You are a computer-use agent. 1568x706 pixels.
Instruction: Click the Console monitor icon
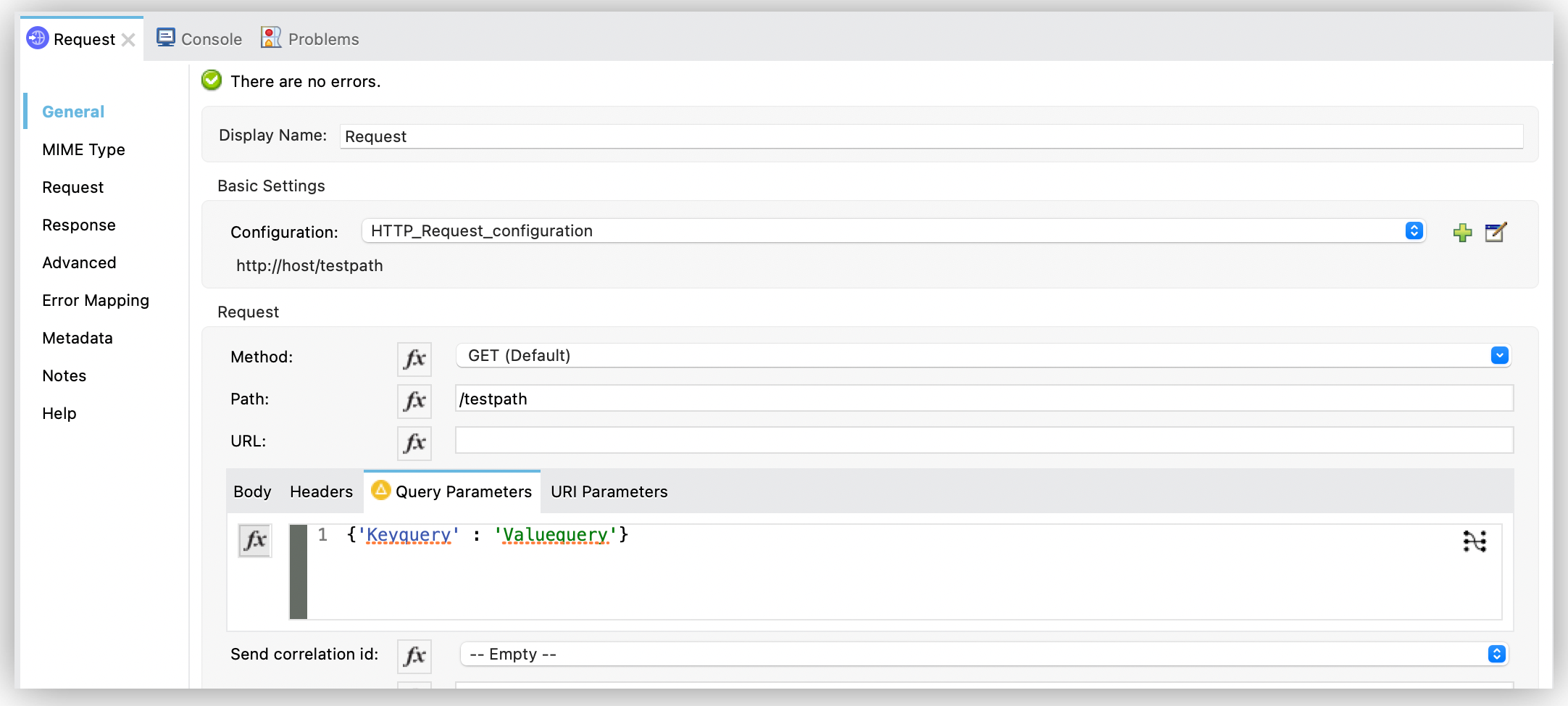coord(166,38)
